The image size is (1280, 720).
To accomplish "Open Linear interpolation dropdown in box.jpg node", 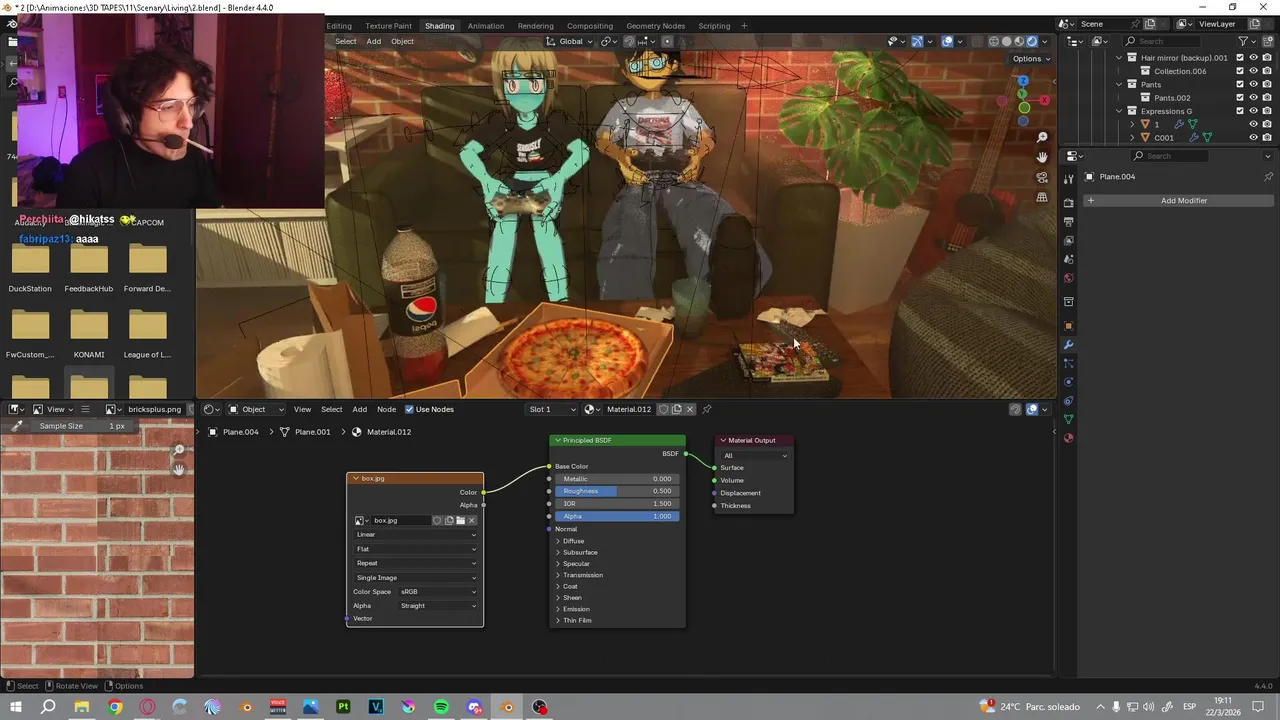I will [x=416, y=534].
